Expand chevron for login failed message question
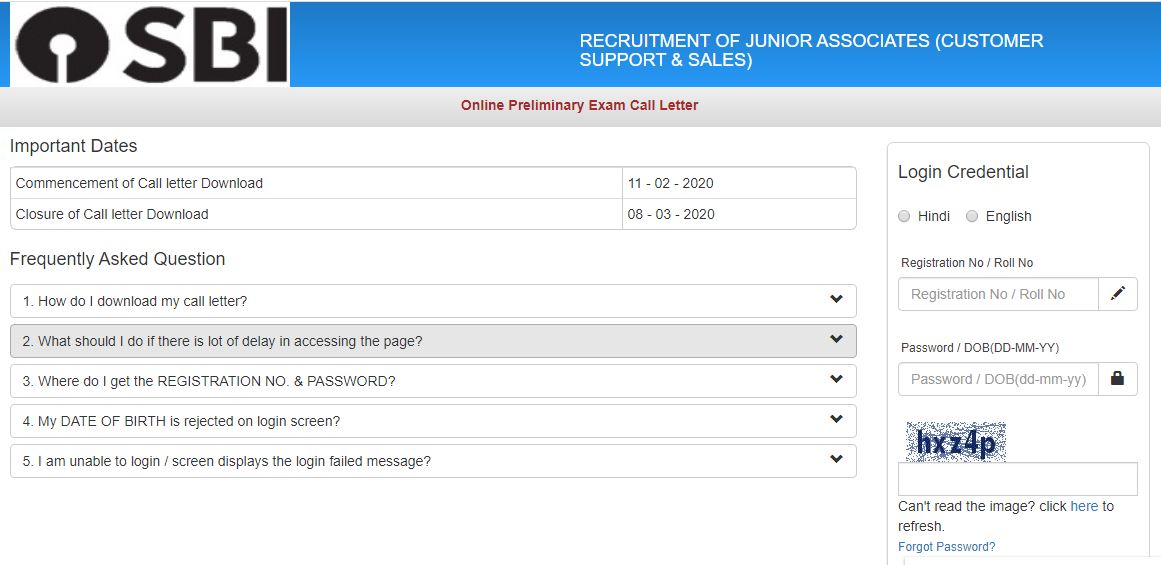 [836, 460]
